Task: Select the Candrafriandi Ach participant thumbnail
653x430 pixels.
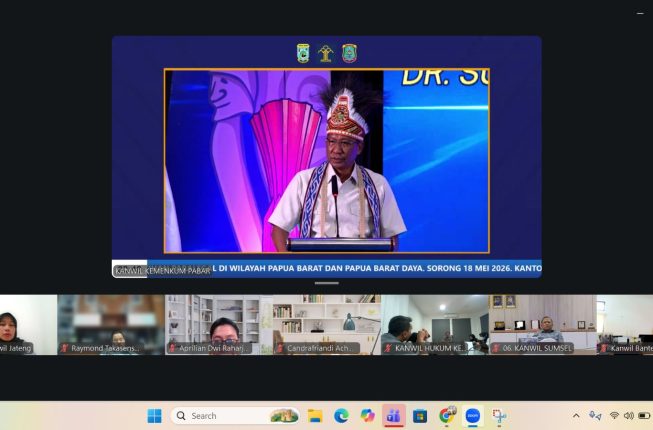Action: [327, 325]
